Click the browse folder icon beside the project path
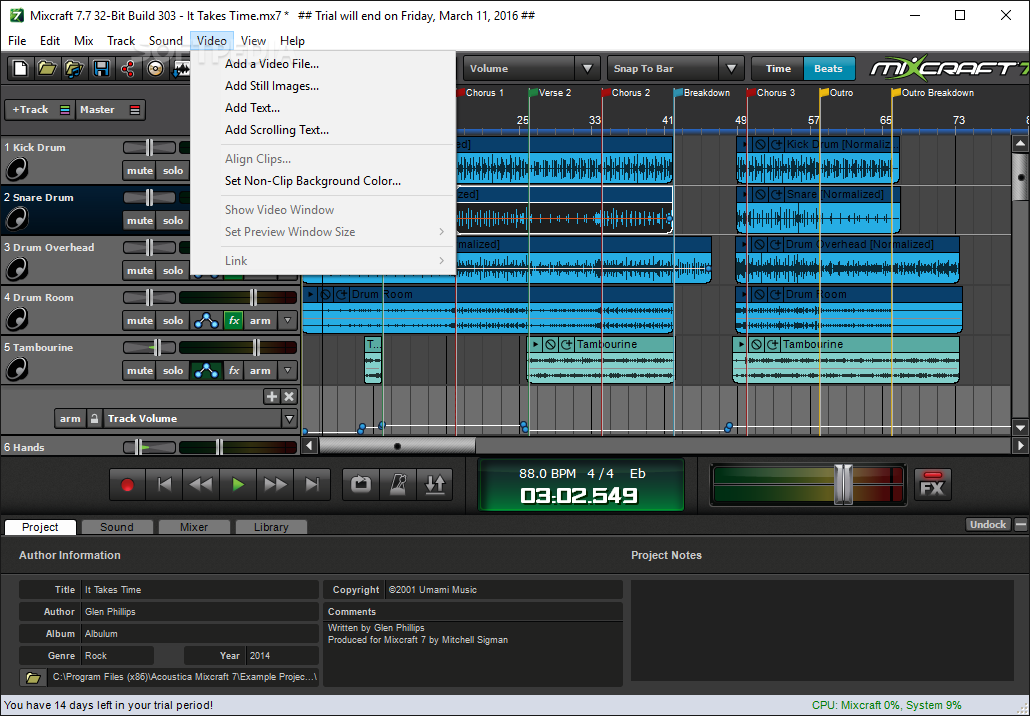This screenshot has height=716, width=1030. 33,677
